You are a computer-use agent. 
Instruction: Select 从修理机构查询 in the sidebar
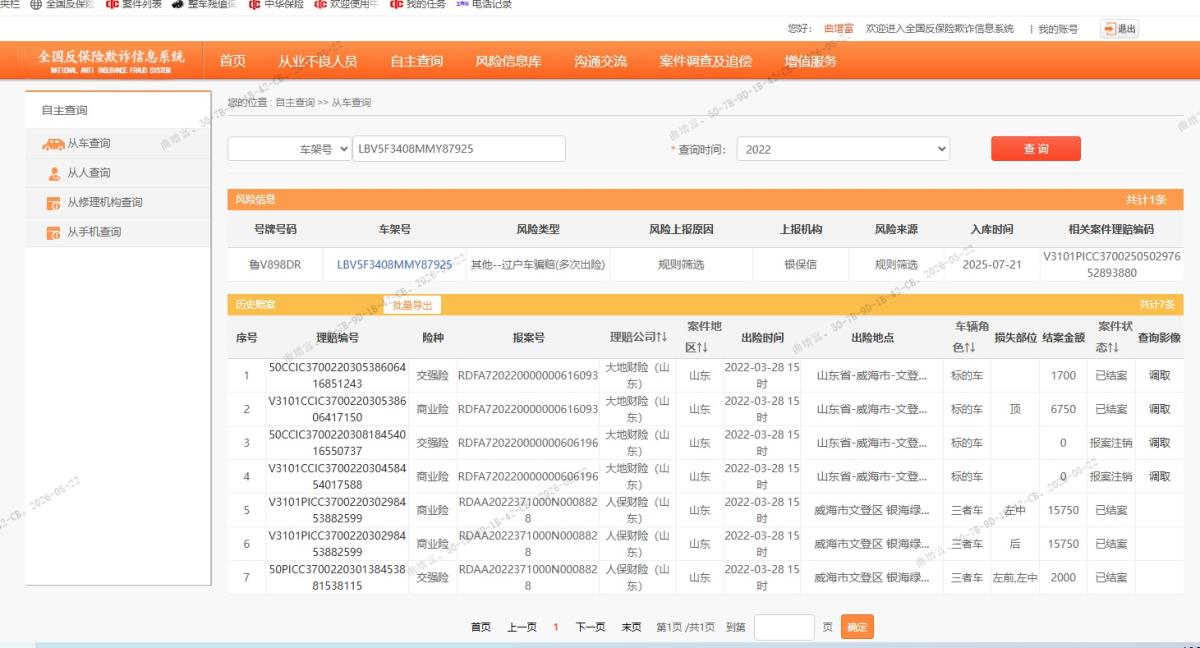[x=105, y=203]
